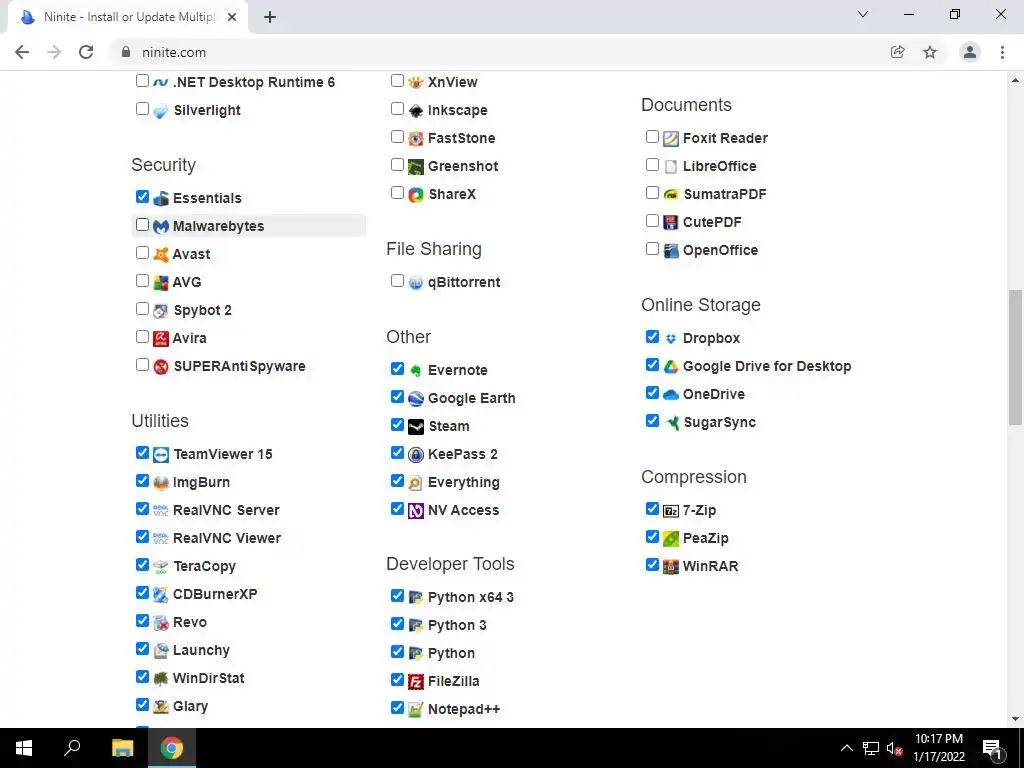Image resolution: width=1024 pixels, height=768 pixels.
Task: Click the muted volume tray icon
Action: pos(895,749)
